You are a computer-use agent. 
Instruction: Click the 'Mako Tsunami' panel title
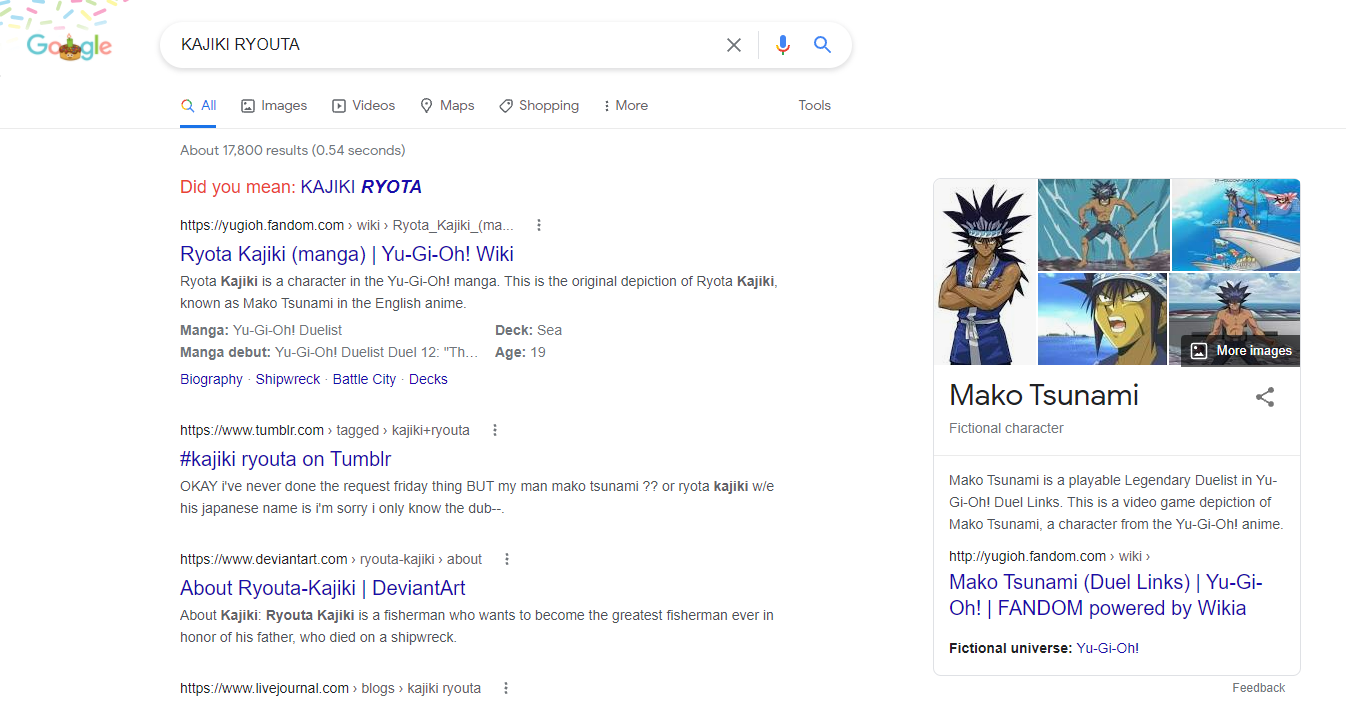(1044, 395)
